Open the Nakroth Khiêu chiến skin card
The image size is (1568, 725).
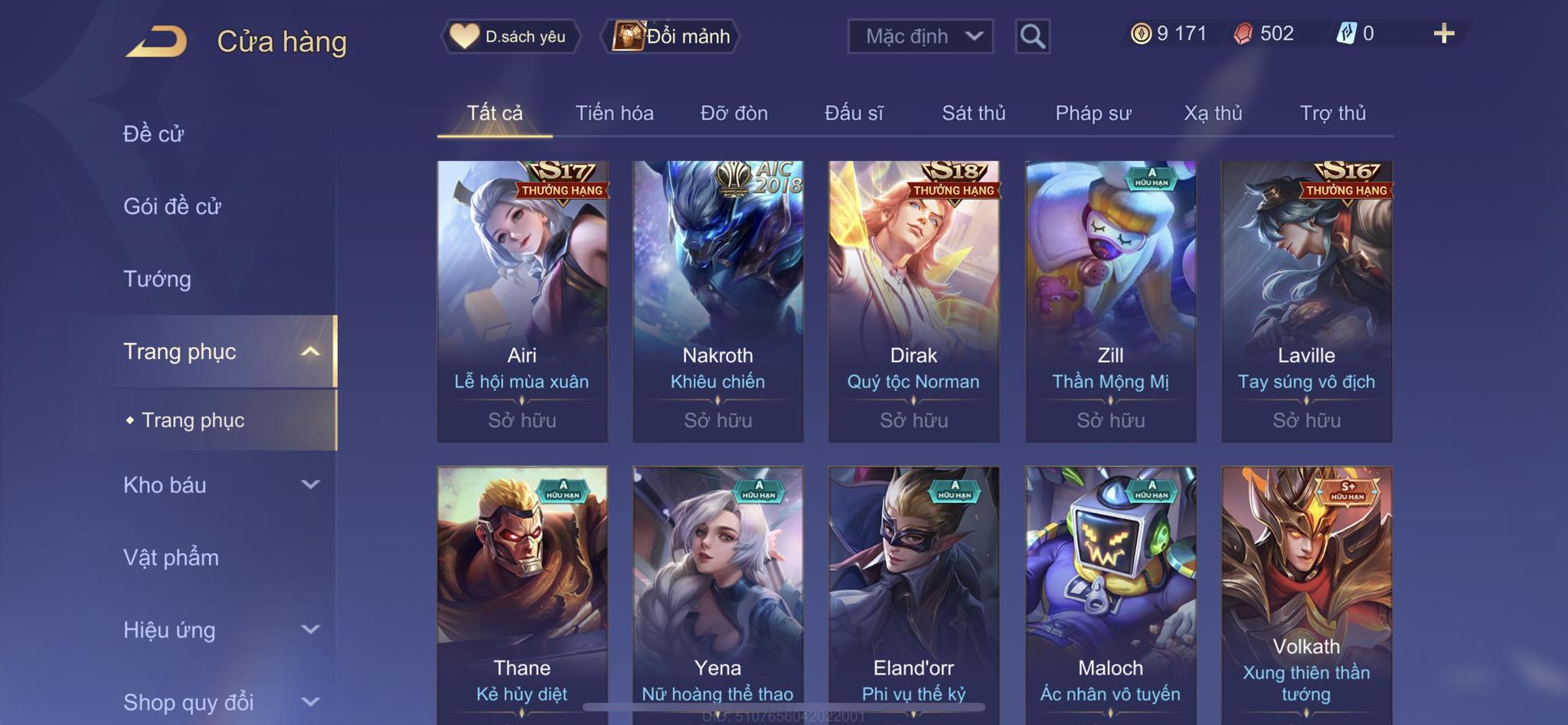[718, 301]
